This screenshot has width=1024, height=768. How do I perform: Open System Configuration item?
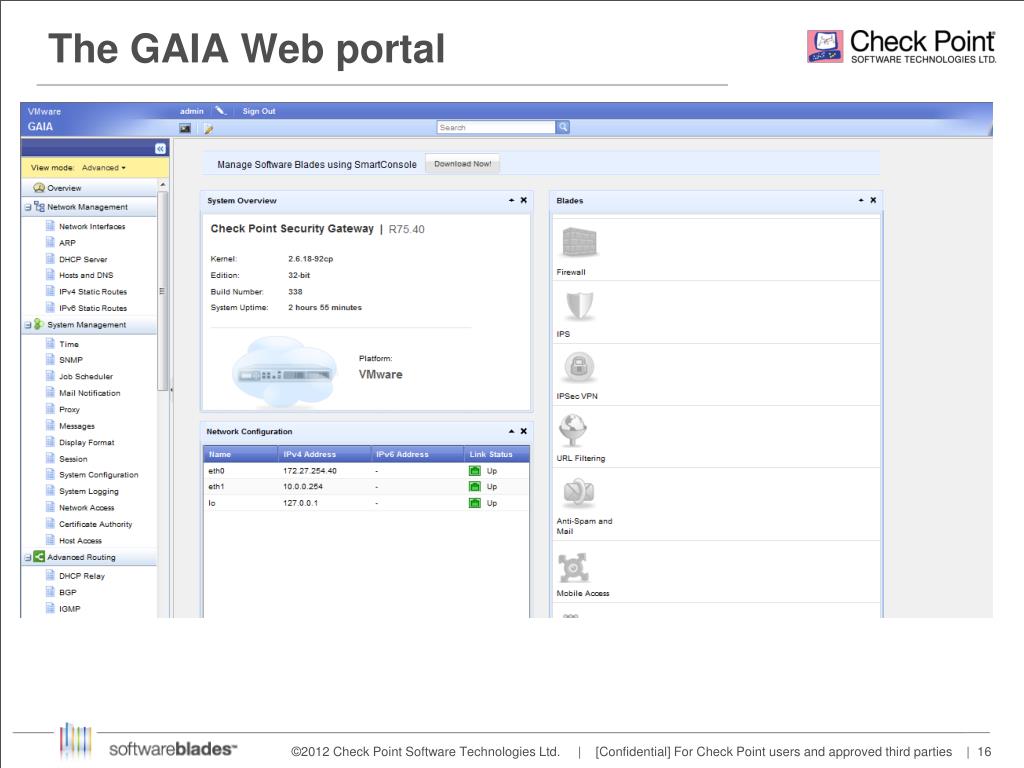pos(99,475)
